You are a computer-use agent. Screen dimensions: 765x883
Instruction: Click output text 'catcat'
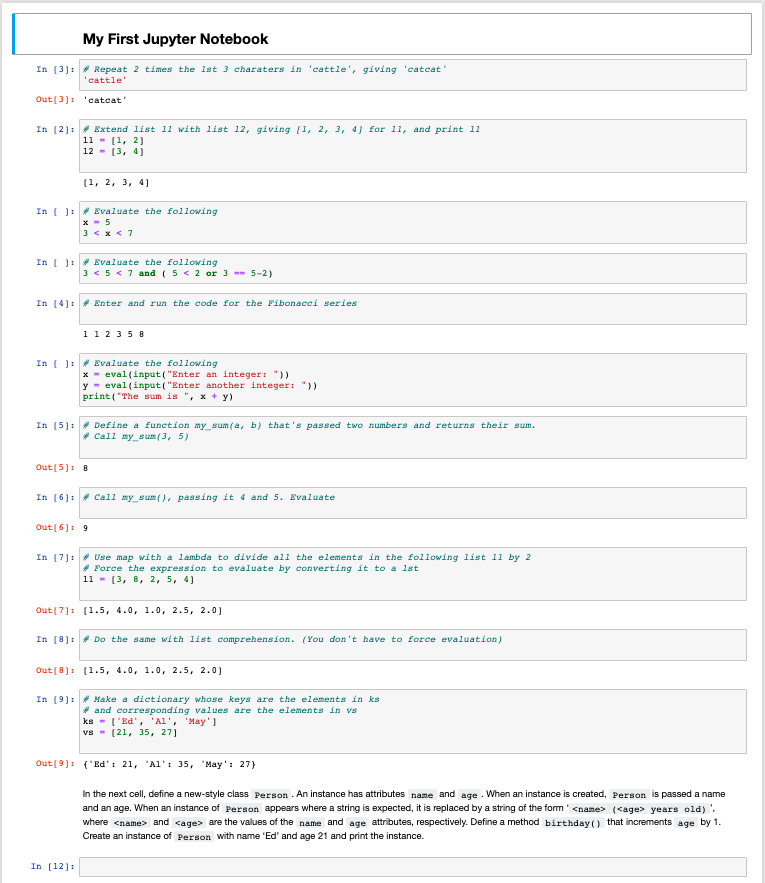pos(105,100)
